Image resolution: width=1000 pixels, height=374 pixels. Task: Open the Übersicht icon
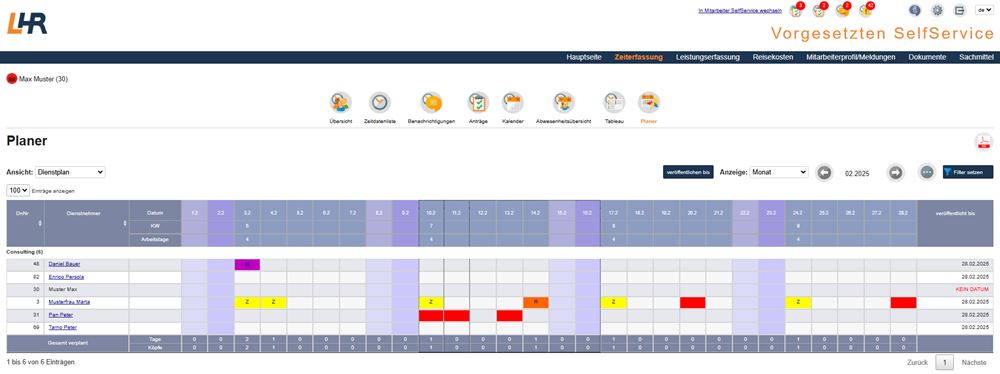[341, 103]
